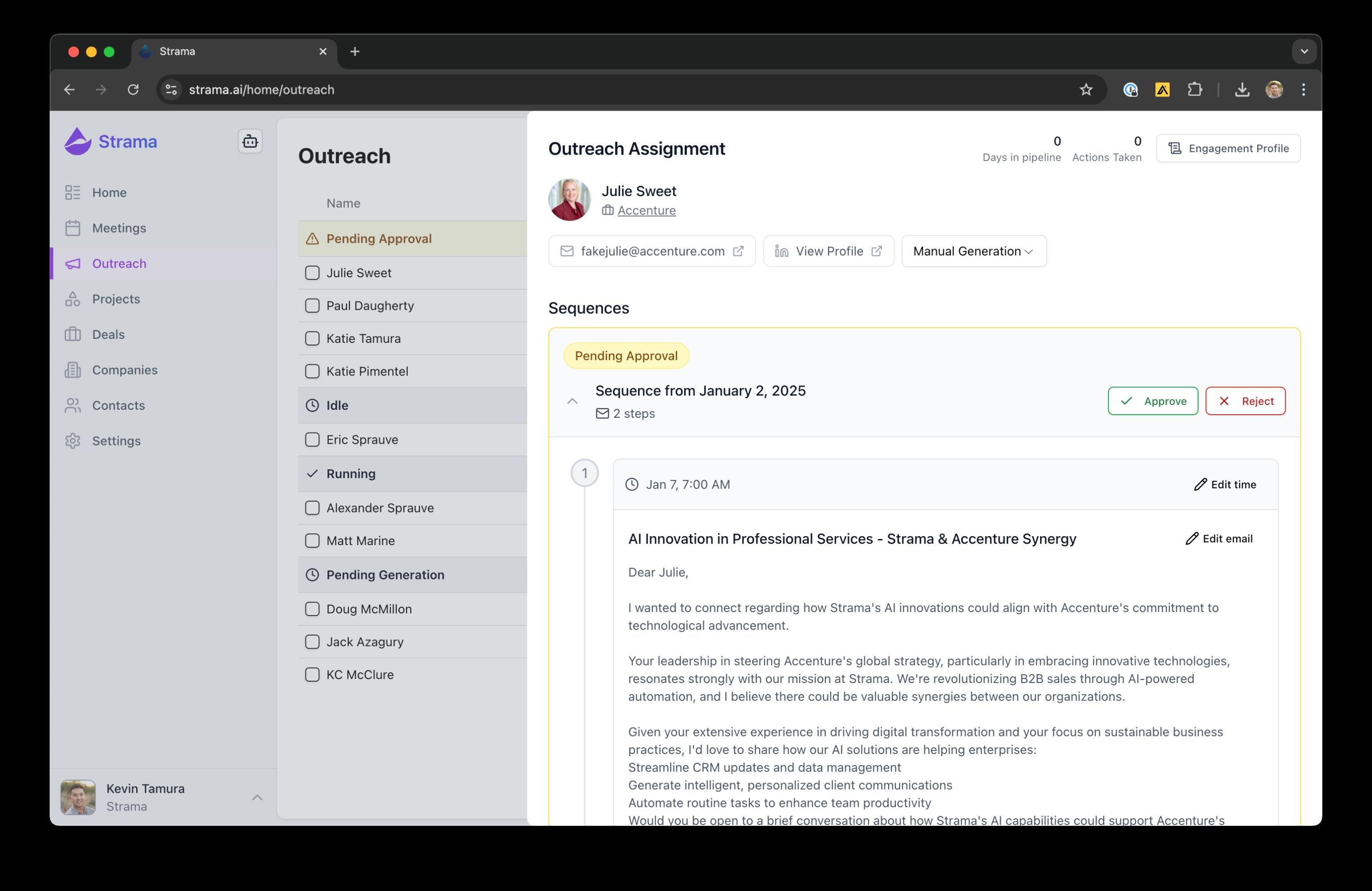This screenshot has height=891, width=1372.
Task: Open the fakejulie@accenture.com email button
Action: 652,251
